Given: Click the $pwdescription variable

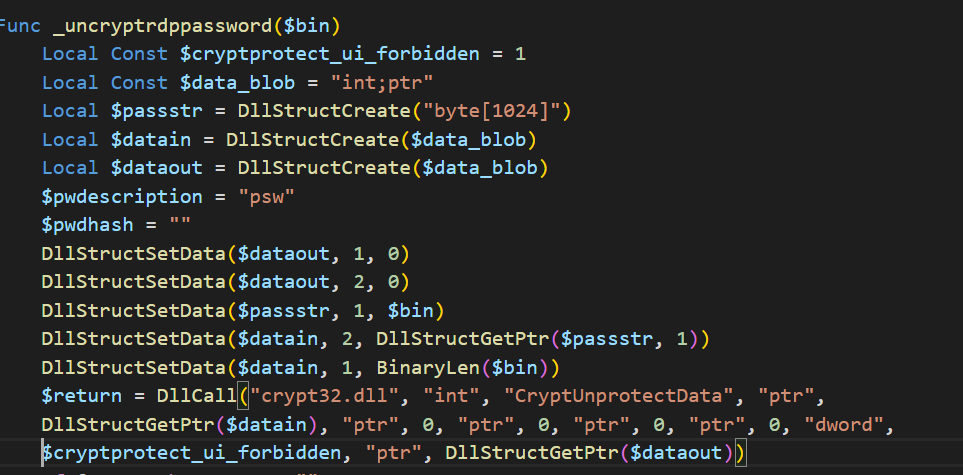Looking at the screenshot, I should click(x=122, y=197).
